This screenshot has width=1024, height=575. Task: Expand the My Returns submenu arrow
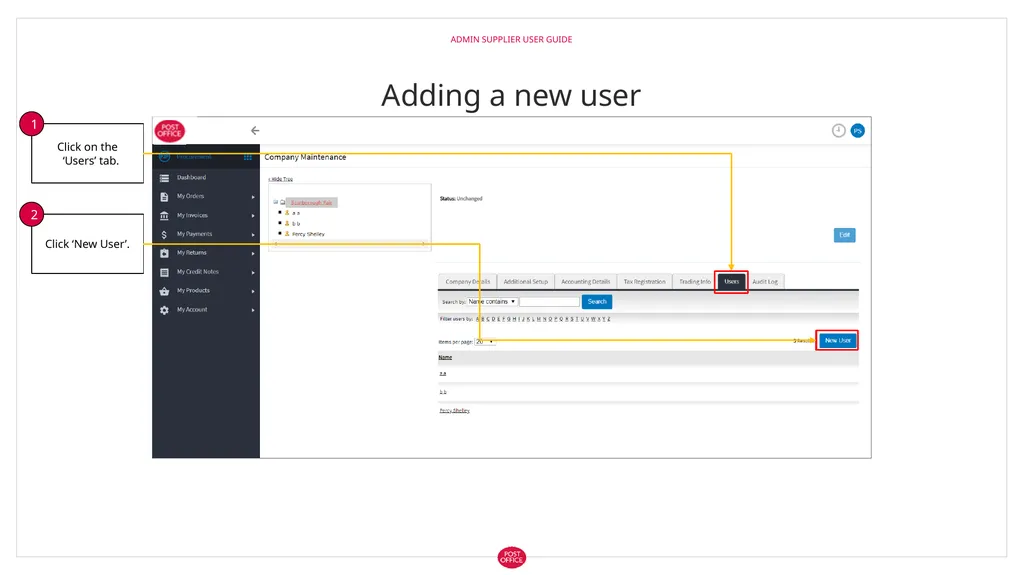(253, 254)
